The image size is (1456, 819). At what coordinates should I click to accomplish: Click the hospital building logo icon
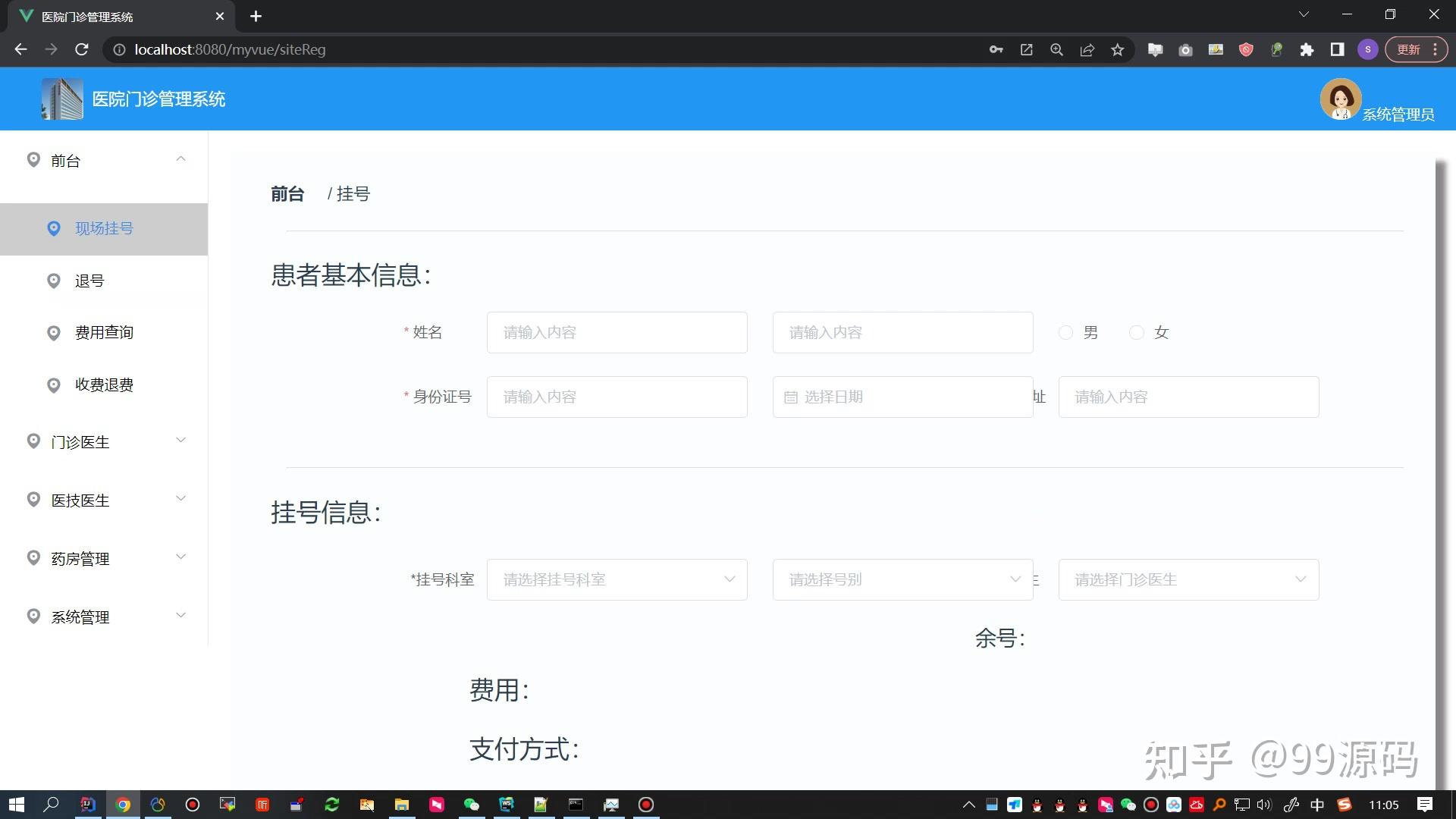62,99
